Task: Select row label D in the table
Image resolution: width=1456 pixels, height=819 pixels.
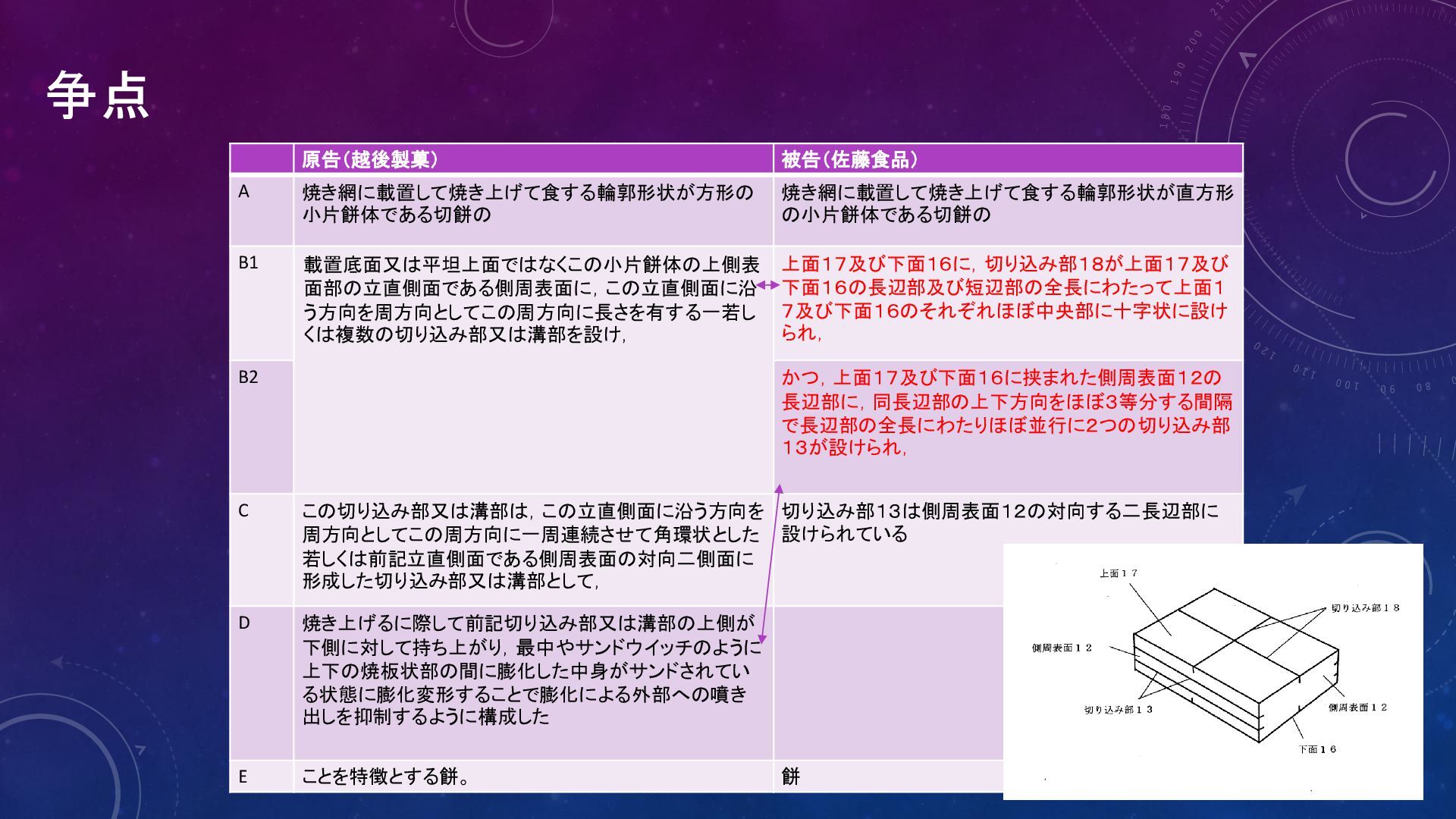Action: tap(244, 623)
